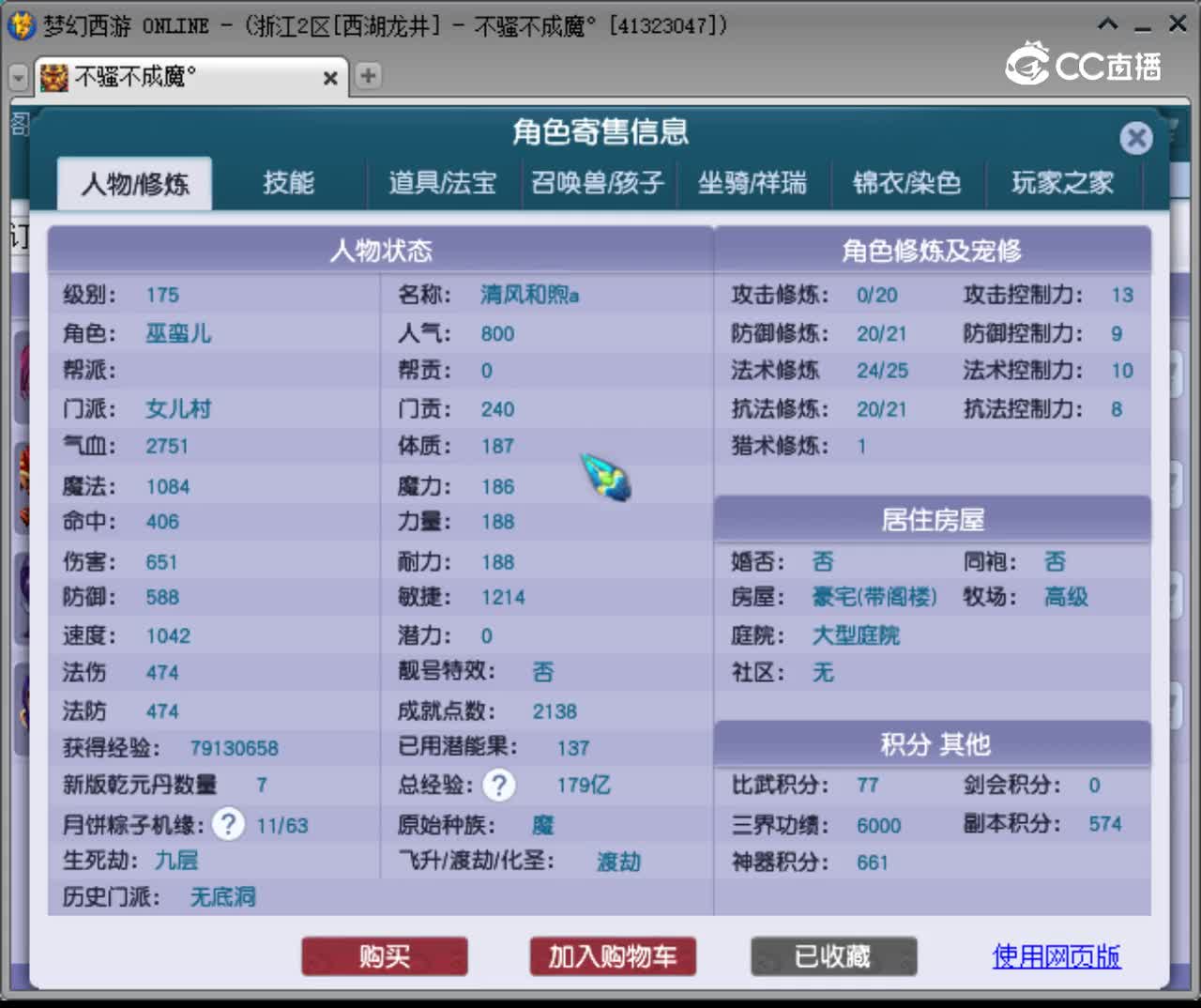The width and height of the screenshot is (1201, 1008).
Task: Close the 角色寄售信息 dialog
Action: (1136, 138)
